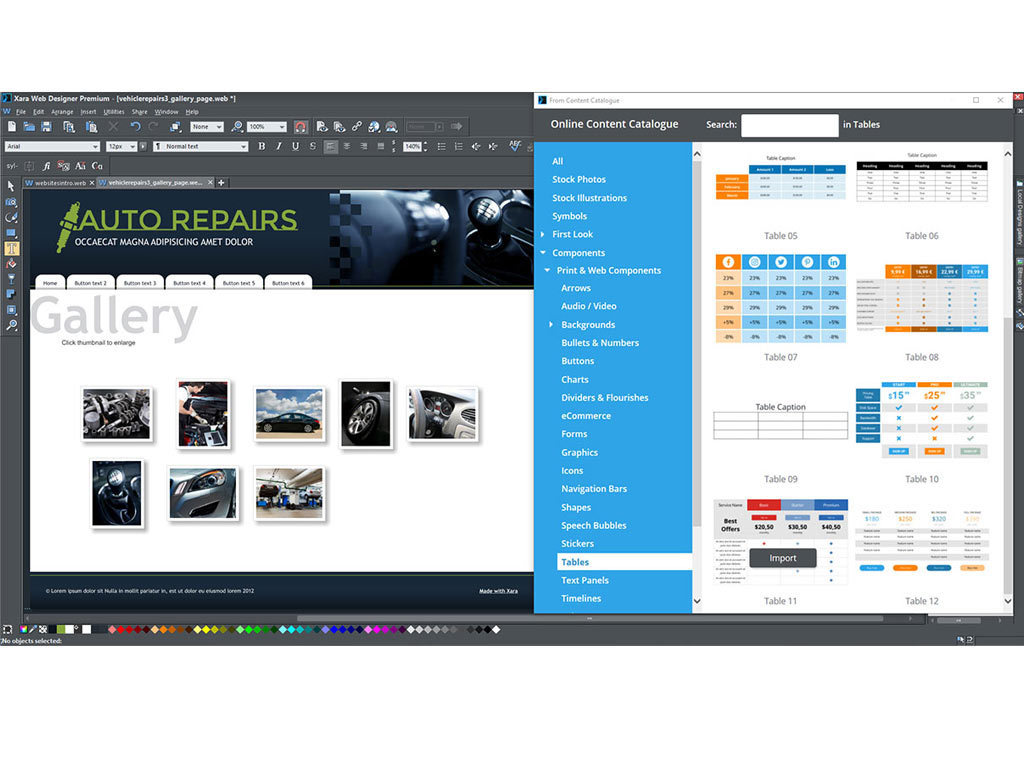Open a file with folder icon

pos(29,127)
